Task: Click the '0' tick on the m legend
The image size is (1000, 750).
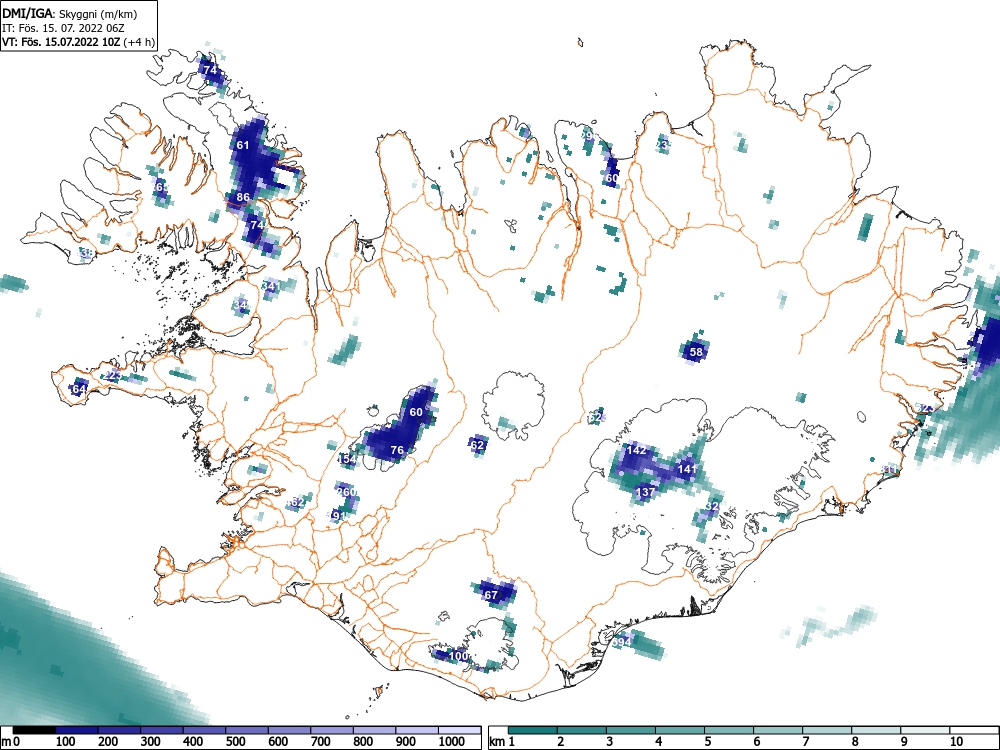Action: click(x=16, y=742)
